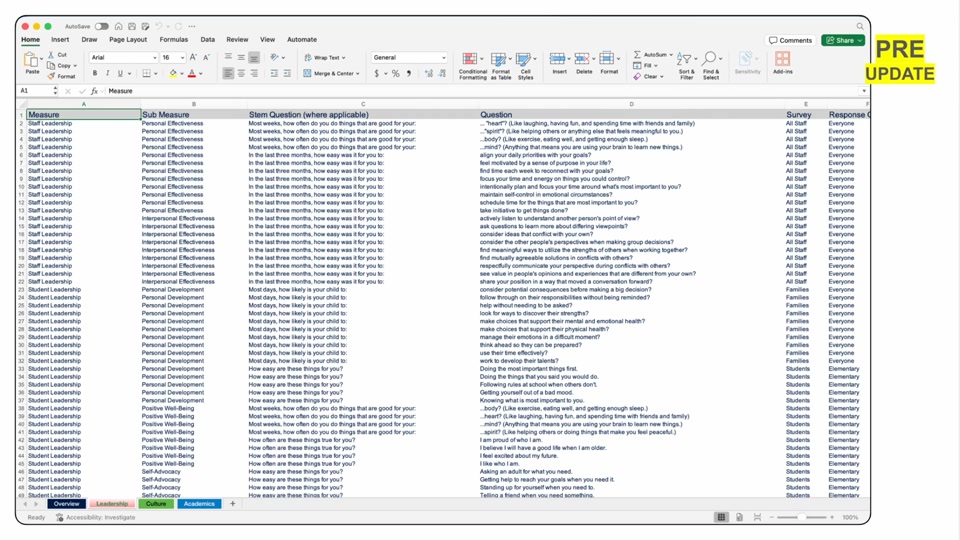Open Find & Select menu
The height and width of the screenshot is (540, 960).
tap(711, 66)
